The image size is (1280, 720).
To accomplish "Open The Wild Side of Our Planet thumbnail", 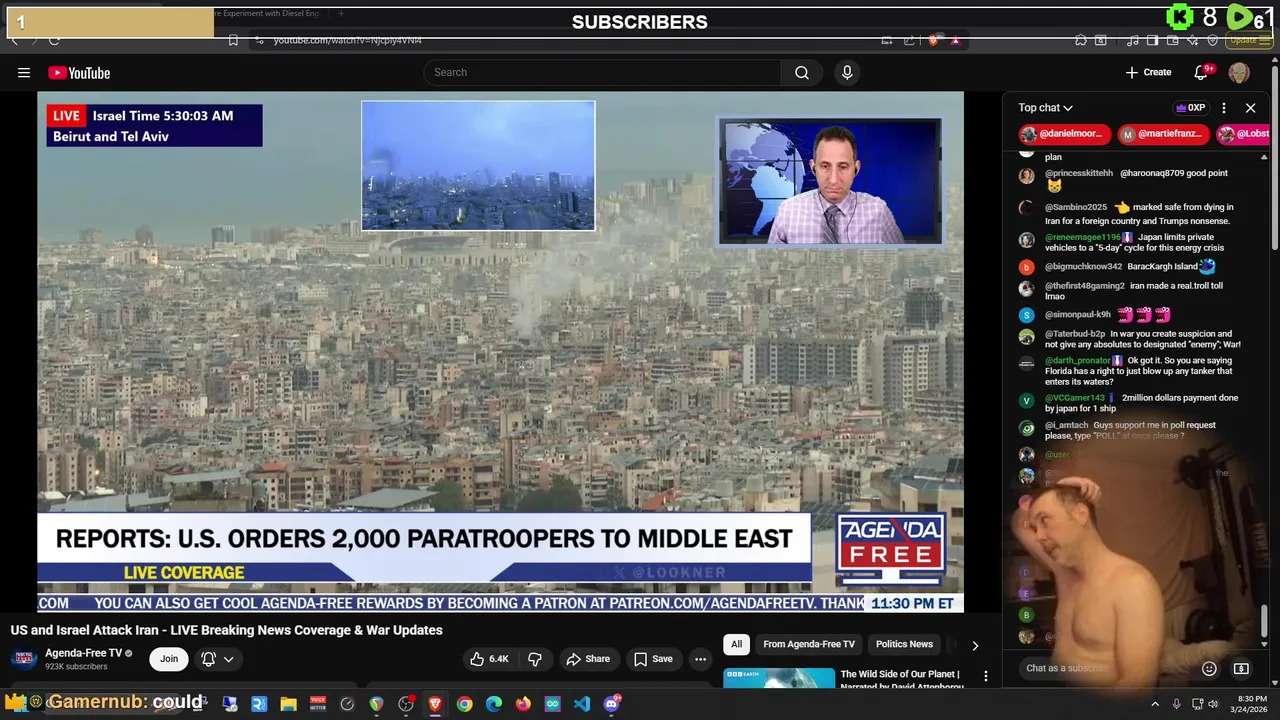I will [779, 679].
